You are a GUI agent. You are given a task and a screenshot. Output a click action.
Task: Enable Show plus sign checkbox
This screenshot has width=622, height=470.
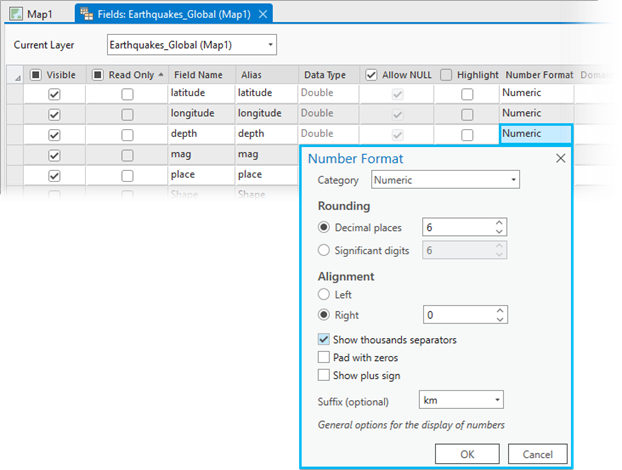coord(324,375)
